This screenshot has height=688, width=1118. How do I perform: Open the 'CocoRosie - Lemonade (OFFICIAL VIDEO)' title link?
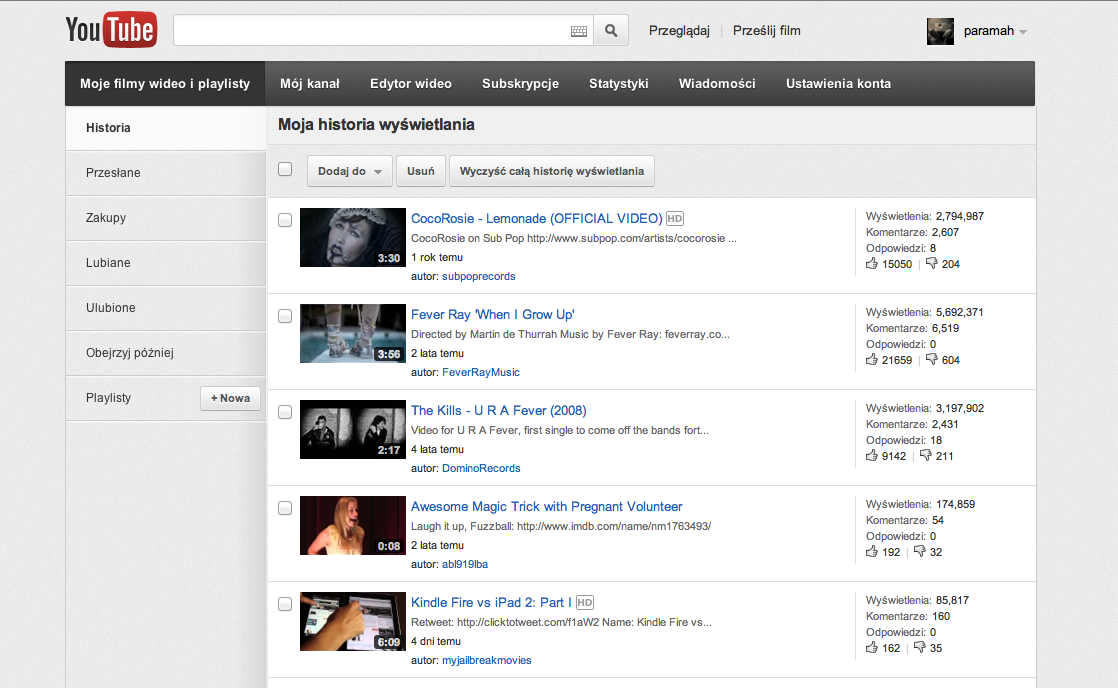537,219
